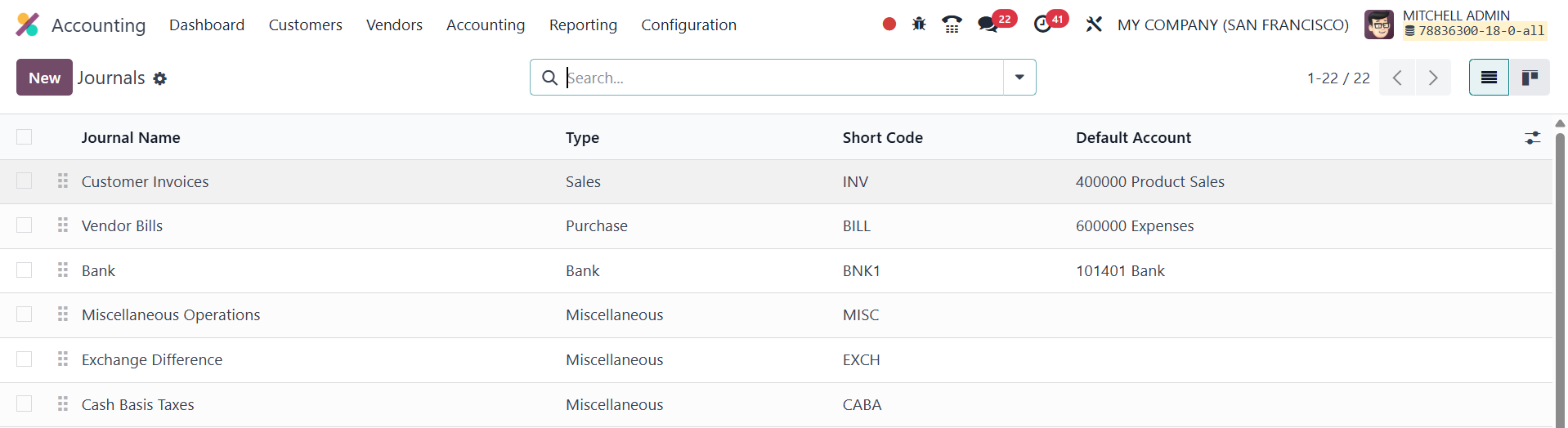Click the wrench and screwdriver tools icon
This screenshot has height=428, width=1568.
[x=1094, y=25]
